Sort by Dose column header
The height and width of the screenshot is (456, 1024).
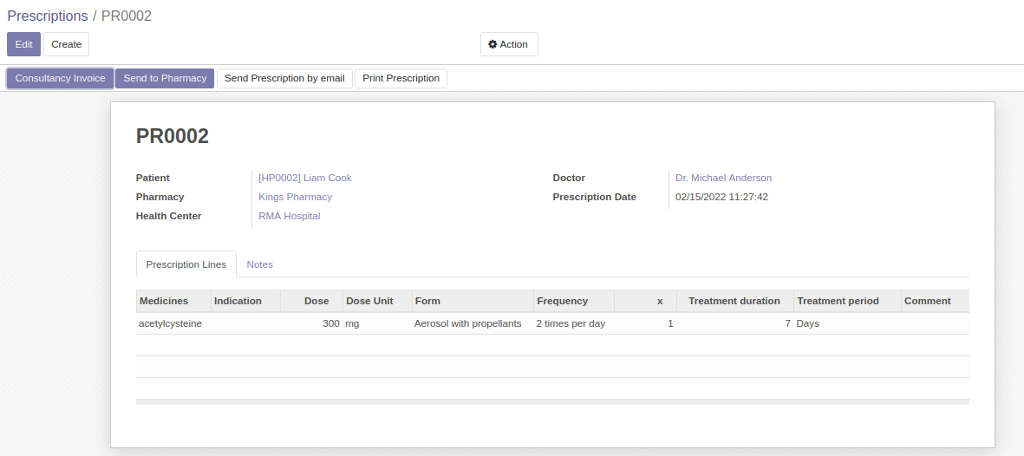pyautogui.click(x=316, y=301)
